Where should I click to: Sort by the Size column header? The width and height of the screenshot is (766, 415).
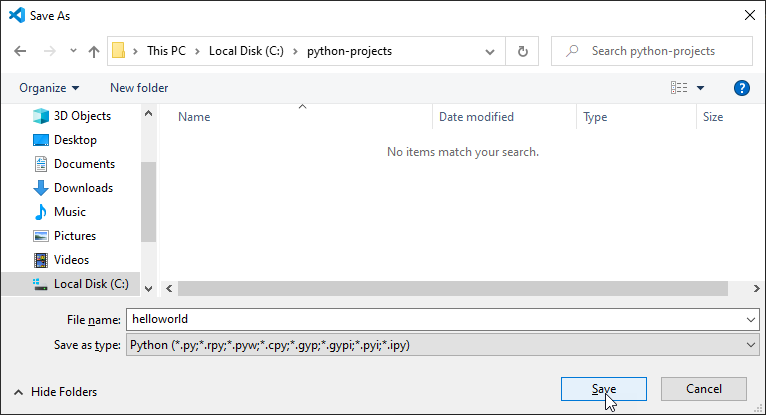pos(713,117)
